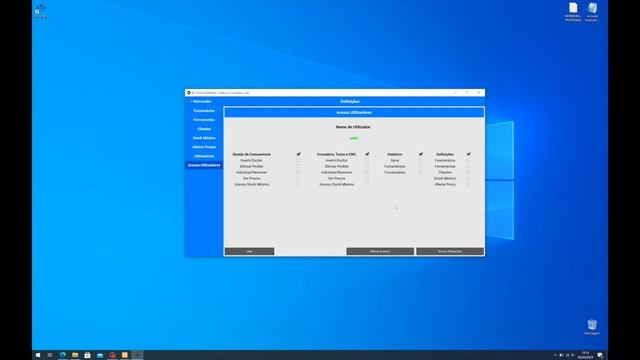
Task: Check Alterar Preço under Definições column
Action: (468, 184)
